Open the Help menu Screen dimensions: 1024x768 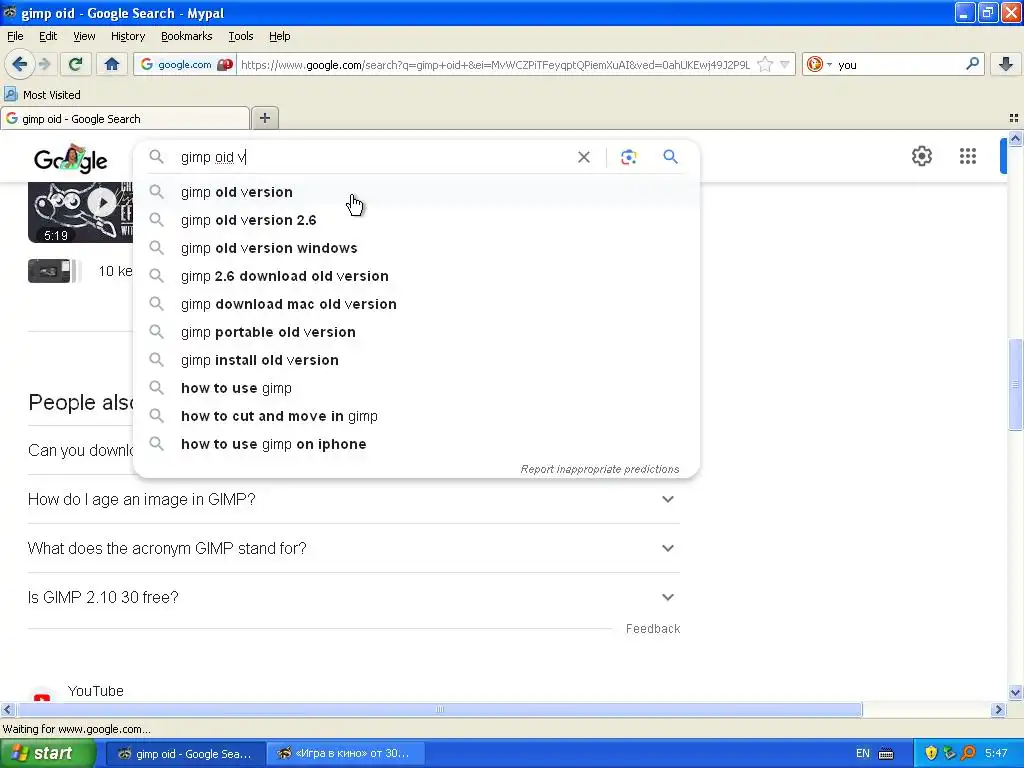tap(280, 36)
